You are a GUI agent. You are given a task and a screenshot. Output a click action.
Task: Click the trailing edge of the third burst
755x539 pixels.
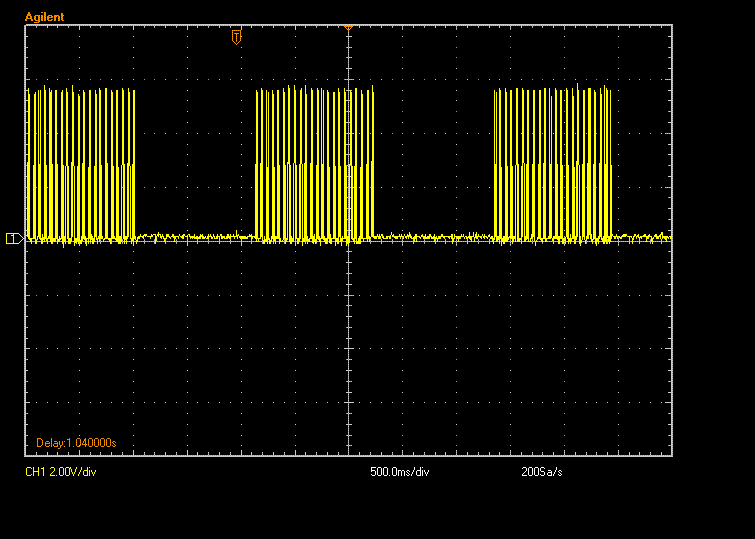(x=611, y=164)
